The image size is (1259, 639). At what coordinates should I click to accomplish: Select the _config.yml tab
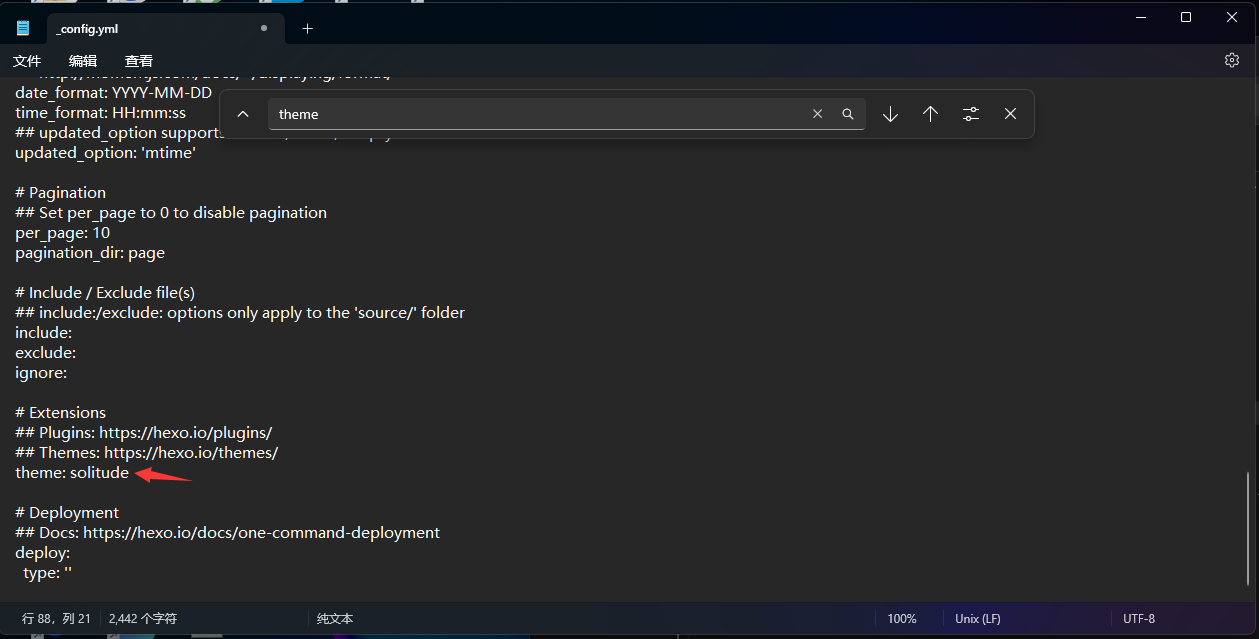tap(150, 29)
